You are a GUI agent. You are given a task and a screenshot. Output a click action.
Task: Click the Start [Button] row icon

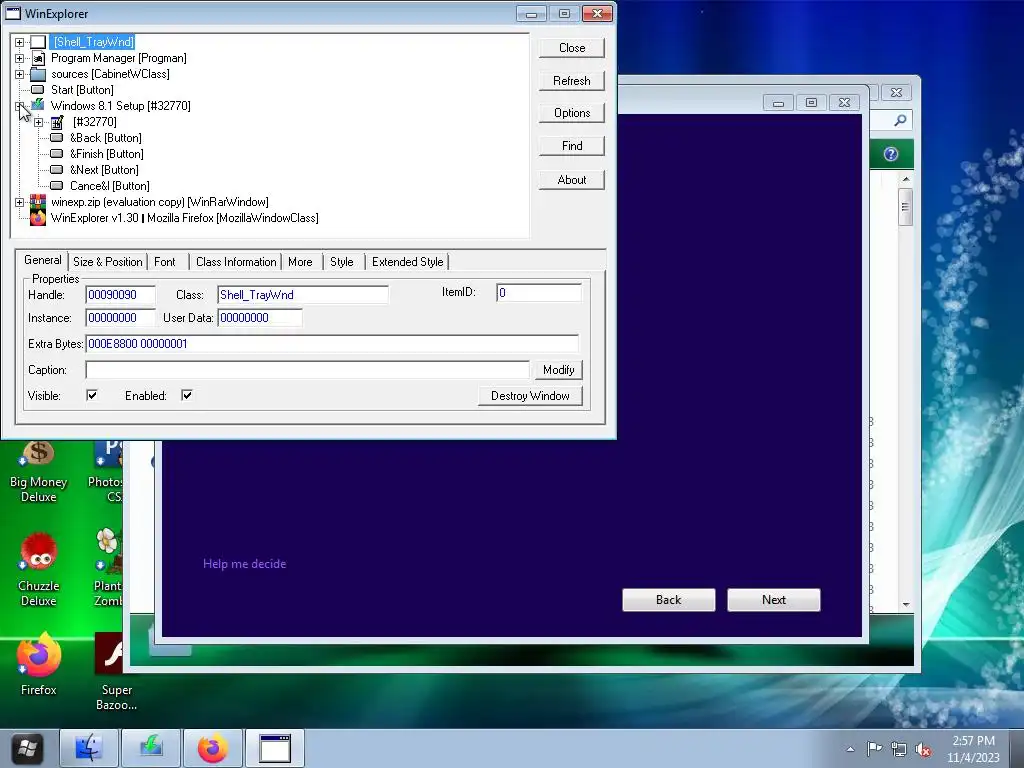[38, 89]
